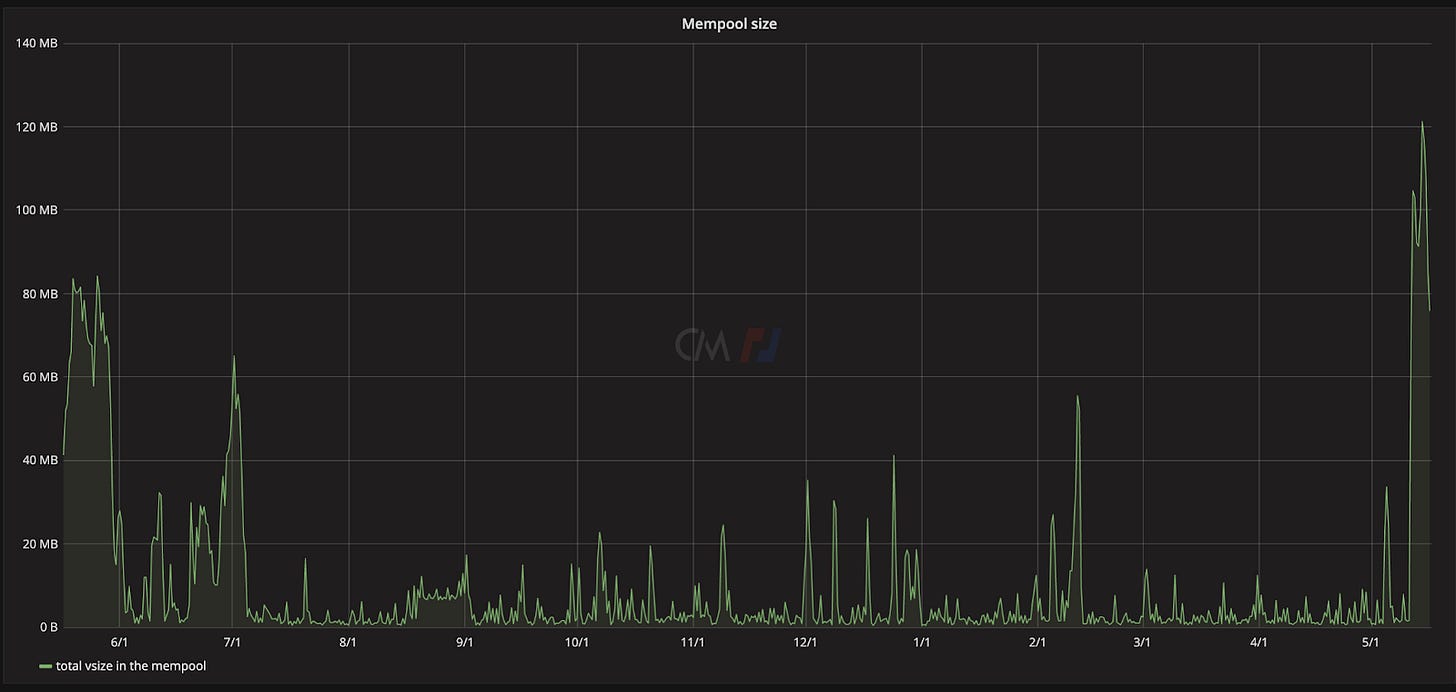The width and height of the screenshot is (1456, 692).
Task: Click the 20 MB y-axis label
Action: tap(38, 544)
